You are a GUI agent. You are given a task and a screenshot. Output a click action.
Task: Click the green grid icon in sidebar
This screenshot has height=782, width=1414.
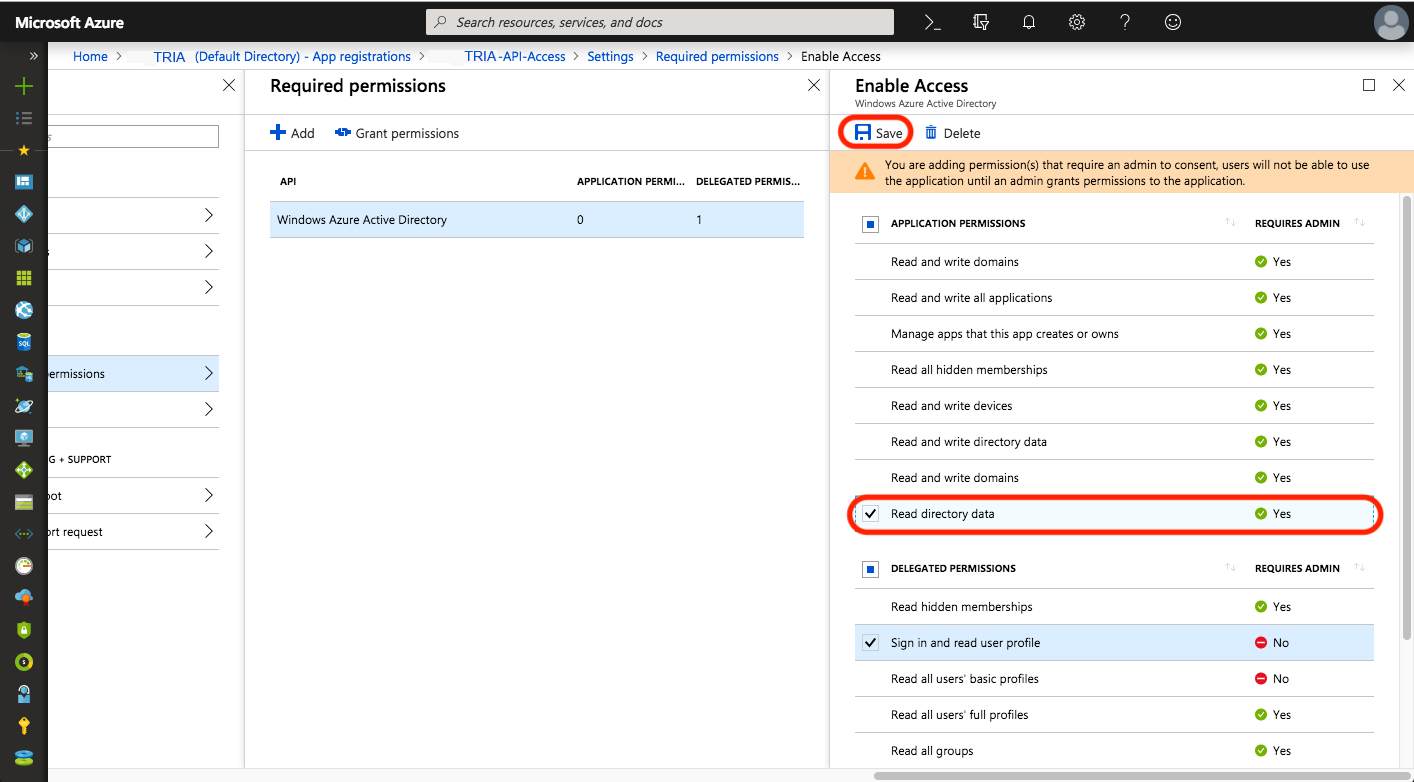click(x=24, y=278)
